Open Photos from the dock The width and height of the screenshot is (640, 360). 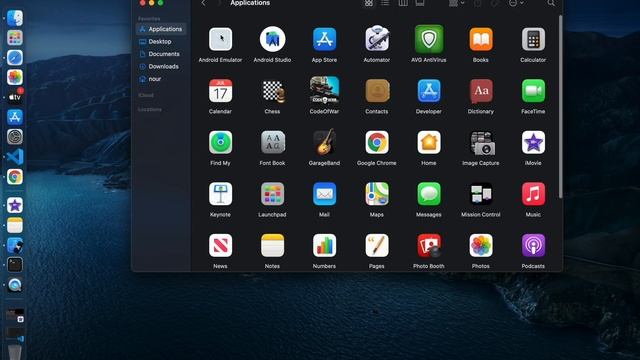(15, 77)
